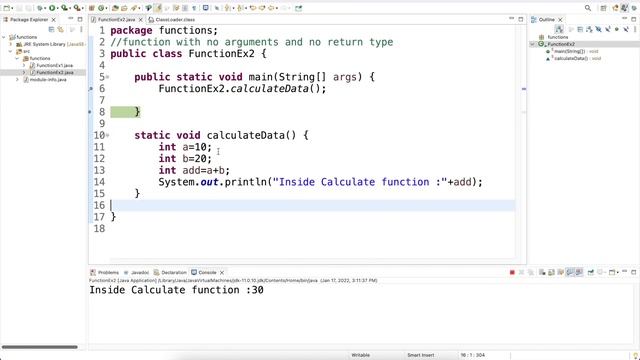
Task: Click Pin Console icon
Action: [591, 272]
